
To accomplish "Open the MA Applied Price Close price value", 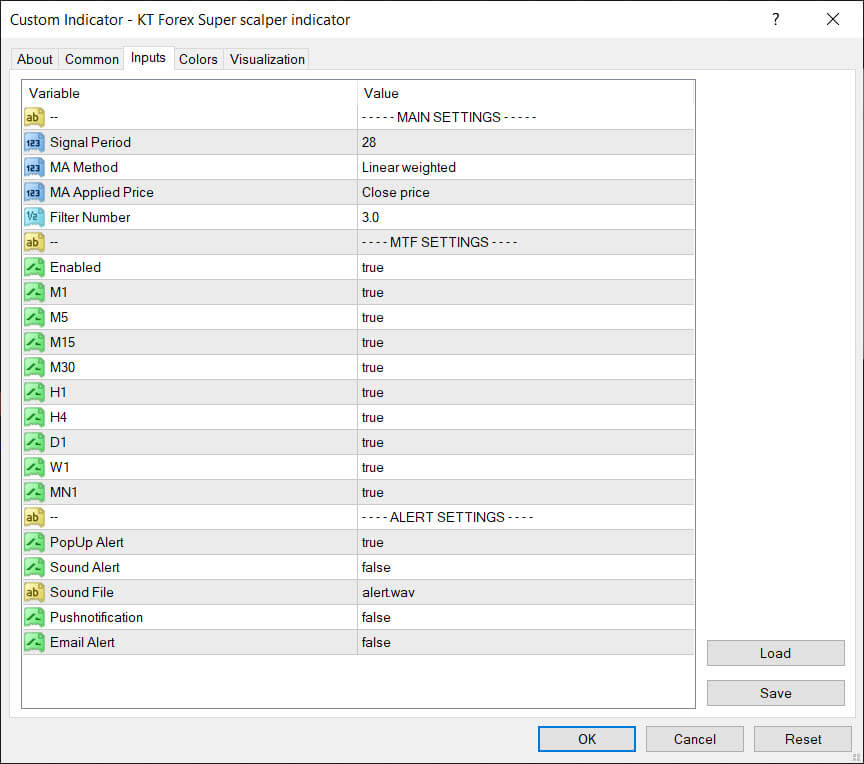I will click(x=396, y=193).
